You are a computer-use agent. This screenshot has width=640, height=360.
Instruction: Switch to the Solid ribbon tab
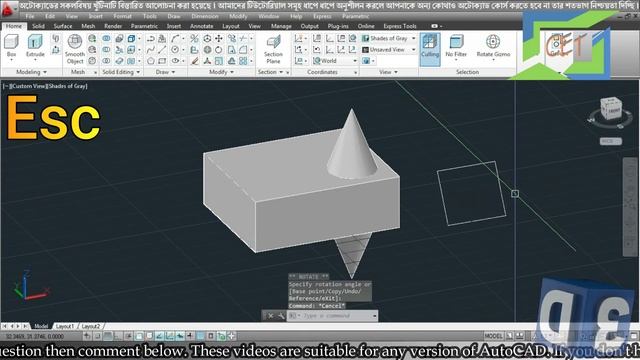[x=38, y=26]
